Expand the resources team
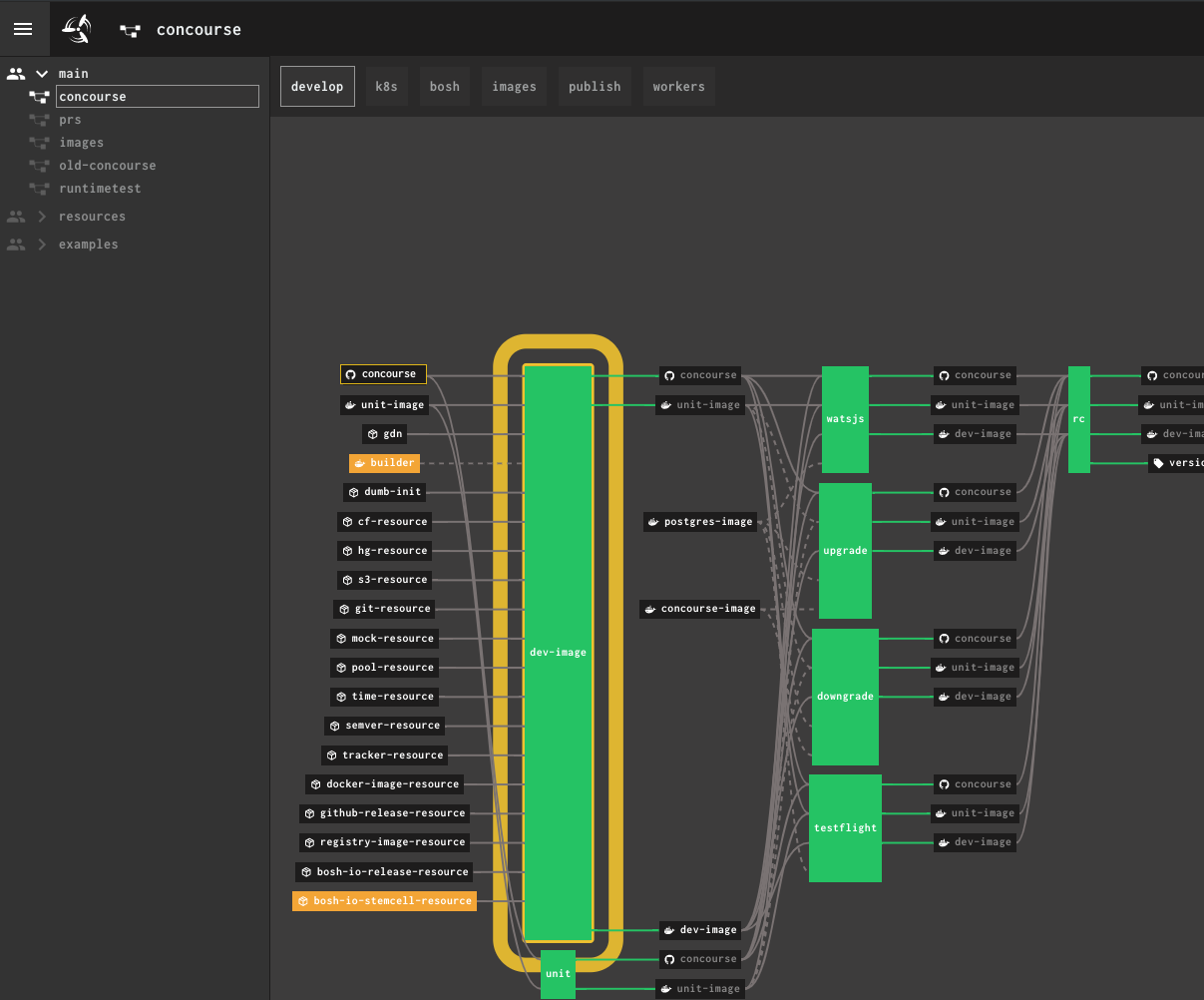The image size is (1204, 1000). [44, 216]
